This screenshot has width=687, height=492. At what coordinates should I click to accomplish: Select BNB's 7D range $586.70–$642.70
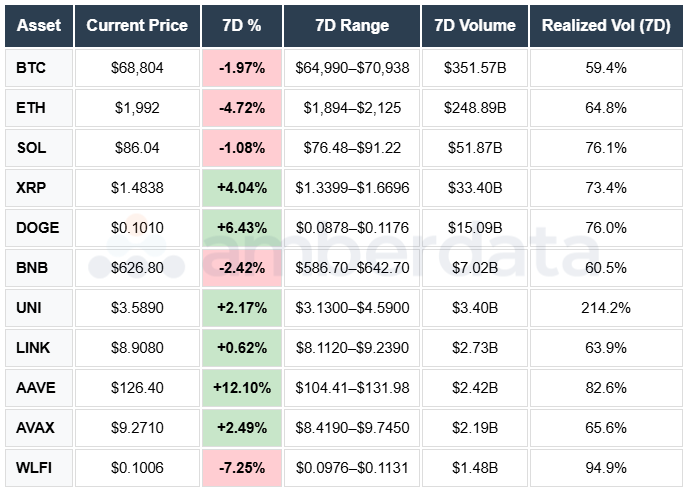point(351,268)
